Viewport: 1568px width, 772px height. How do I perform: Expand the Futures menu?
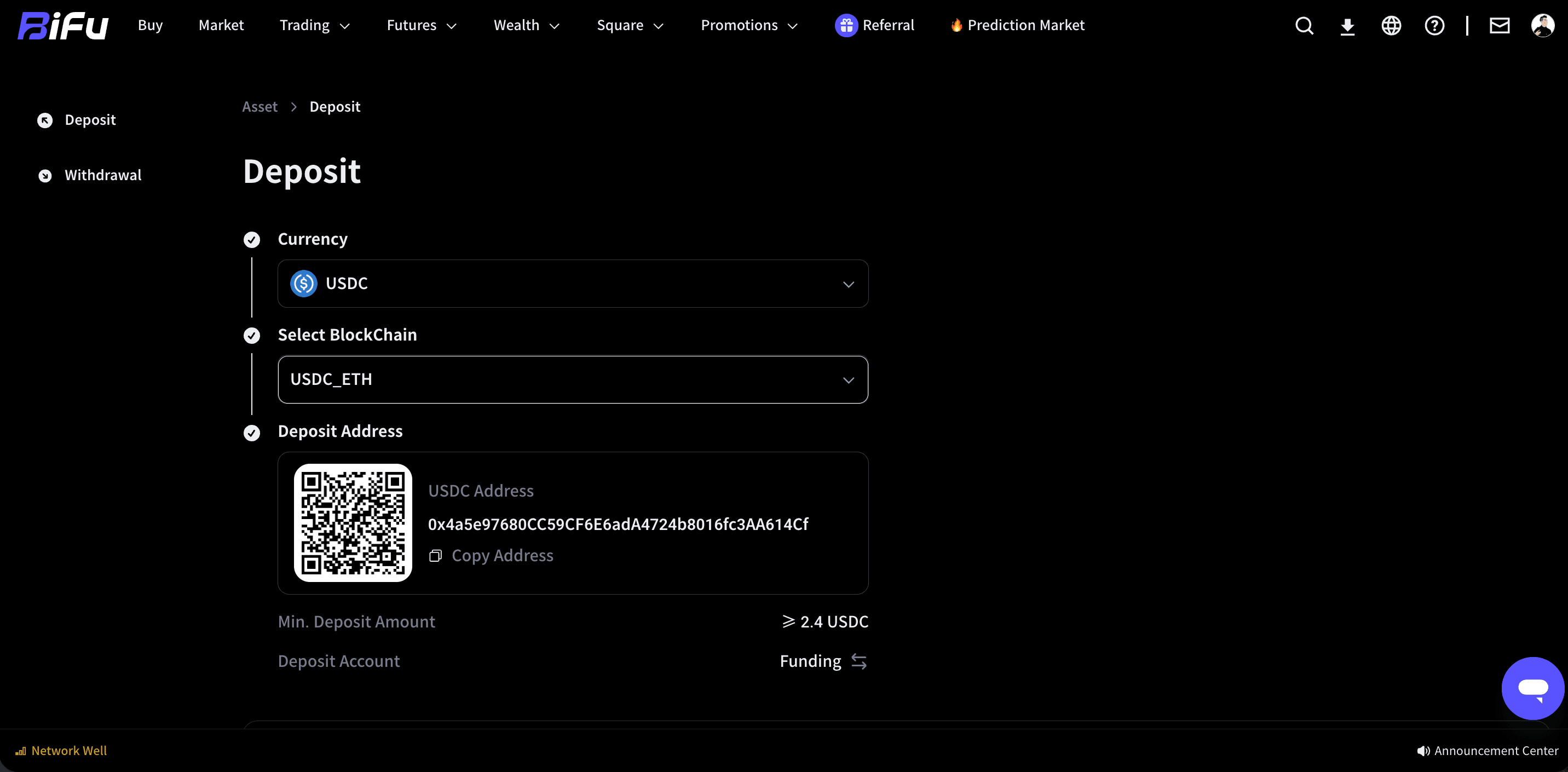(422, 26)
